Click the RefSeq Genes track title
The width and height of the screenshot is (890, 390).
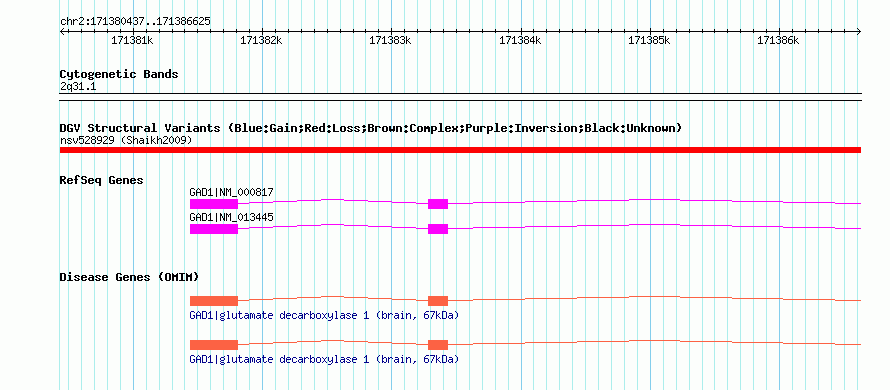coord(102,181)
